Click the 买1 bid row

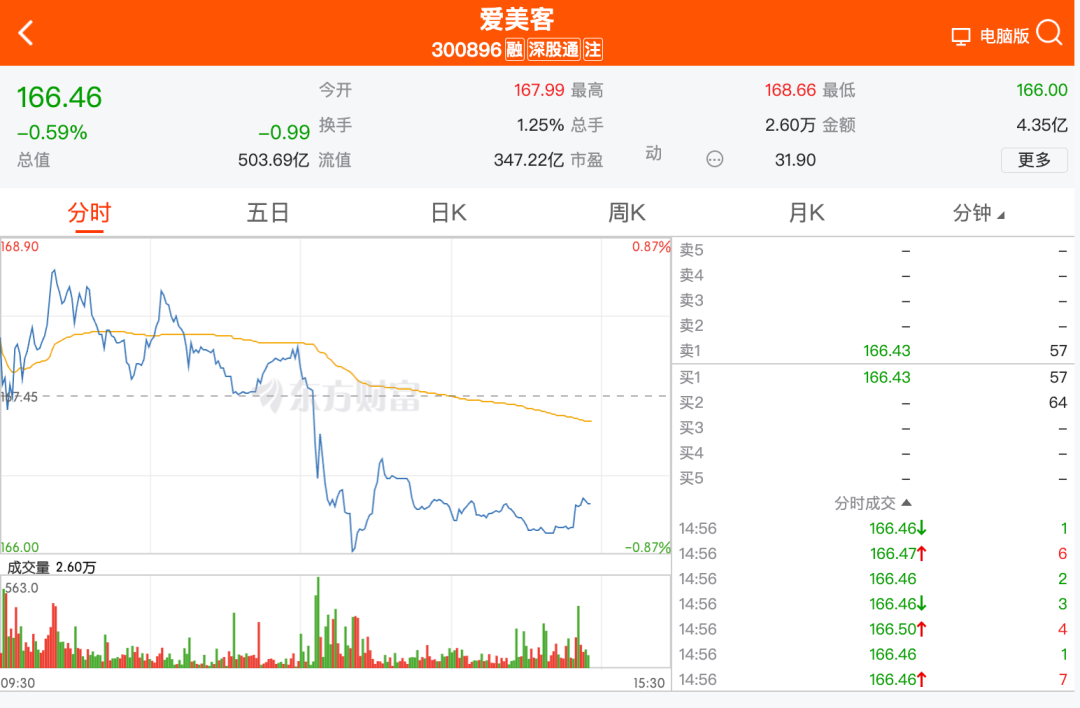tap(873, 377)
